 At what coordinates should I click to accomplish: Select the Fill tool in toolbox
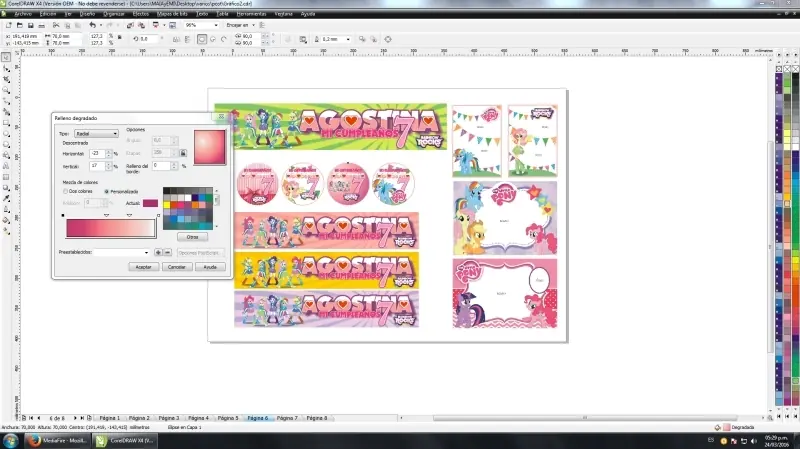point(6,220)
